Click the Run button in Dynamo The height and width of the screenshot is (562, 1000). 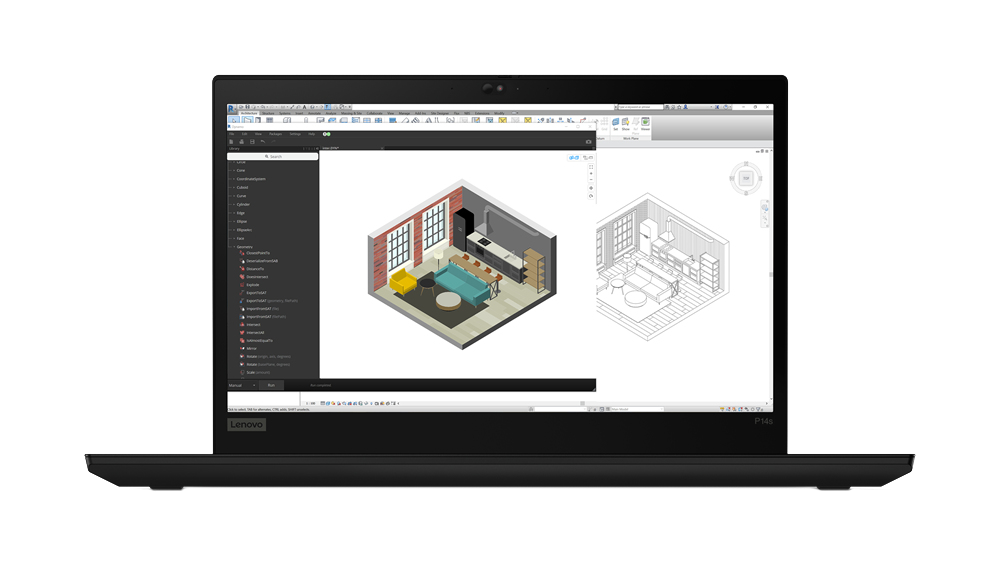click(x=270, y=385)
